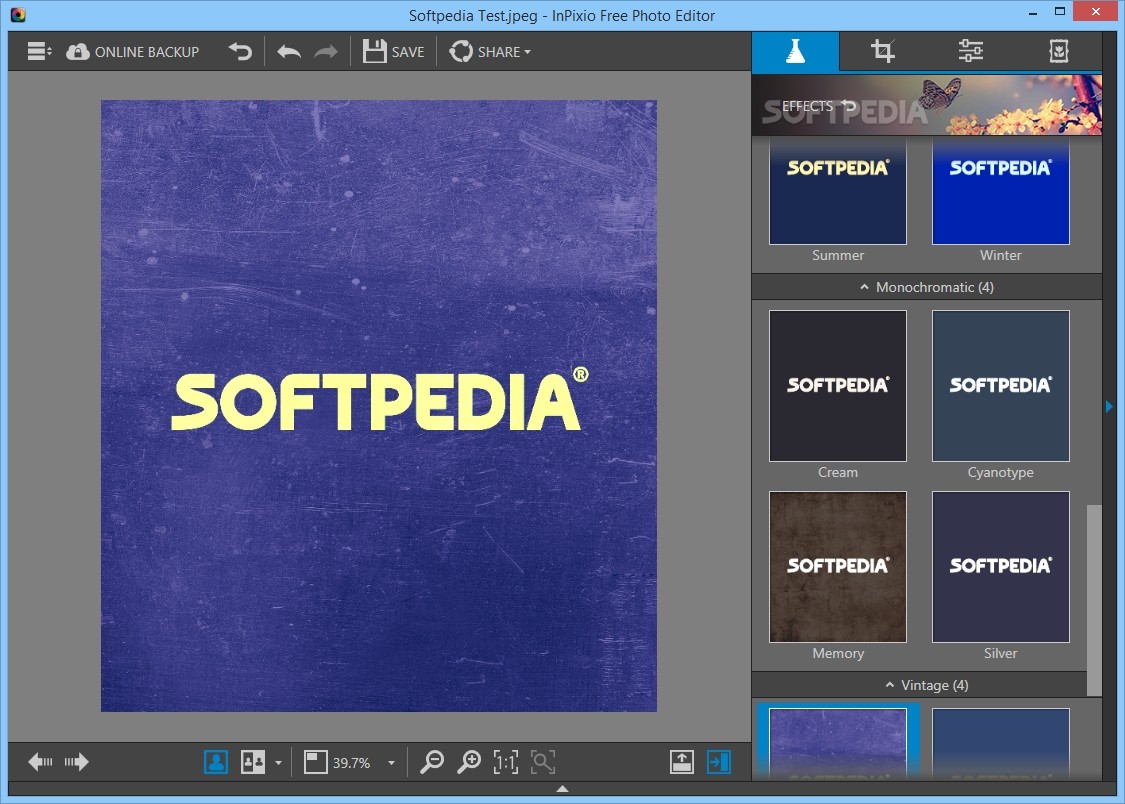Click the edited Softpedia image on the canvas
This screenshot has width=1125, height=804.
pyautogui.click(x=379, y=406)
